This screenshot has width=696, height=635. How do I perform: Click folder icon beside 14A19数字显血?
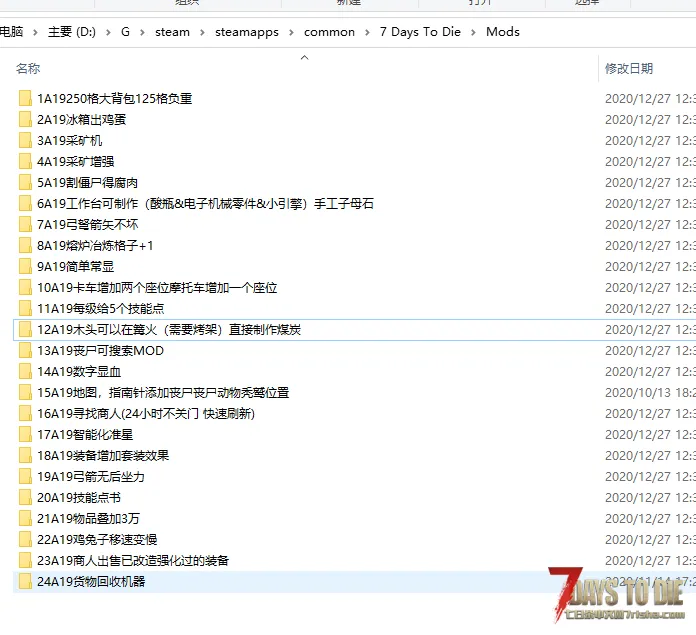point(25,371)
